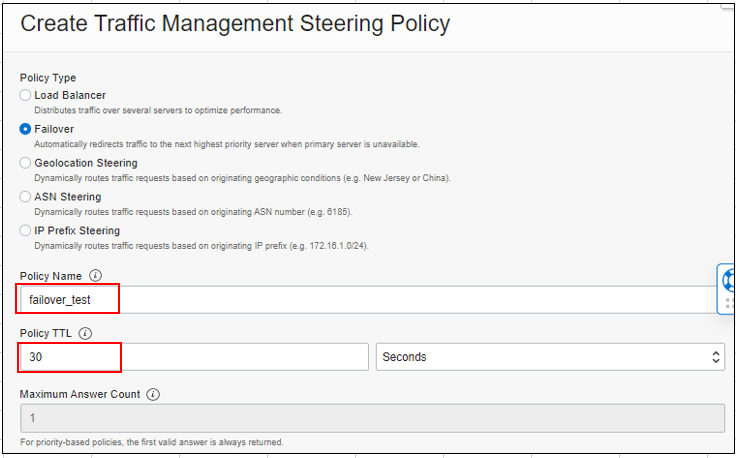Open the Seconds unit dropdown
This screenshot has width=736, height=458.
pyautogui.click(x=550, y=357)
